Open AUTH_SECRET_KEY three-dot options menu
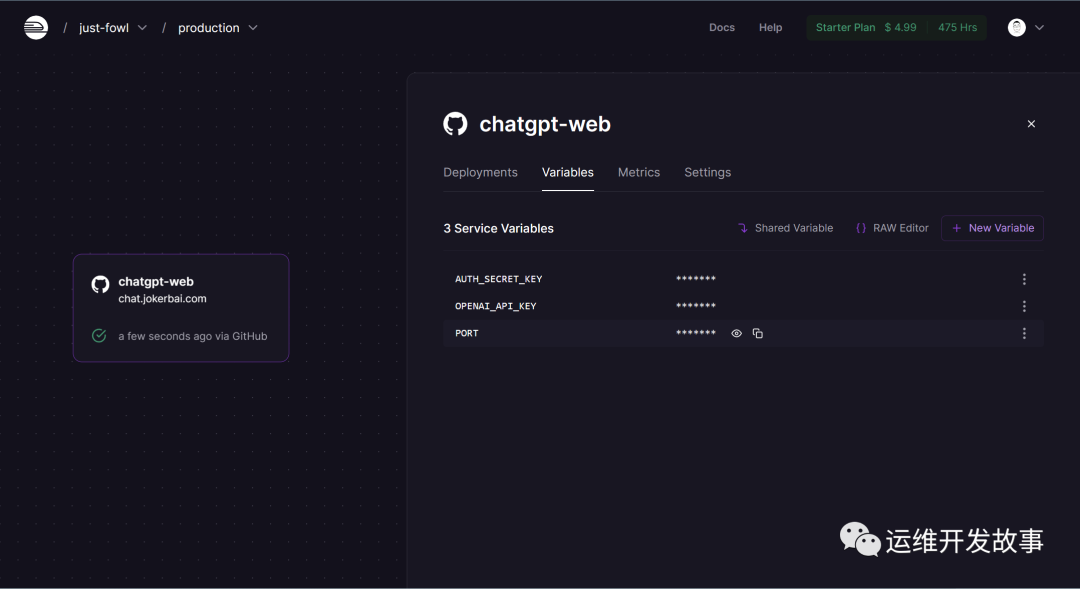The image size is (1080, 589). 1024,279
